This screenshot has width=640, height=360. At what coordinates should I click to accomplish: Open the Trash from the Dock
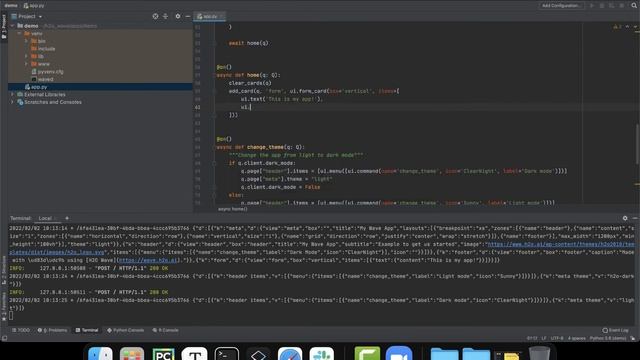point(539,353)
